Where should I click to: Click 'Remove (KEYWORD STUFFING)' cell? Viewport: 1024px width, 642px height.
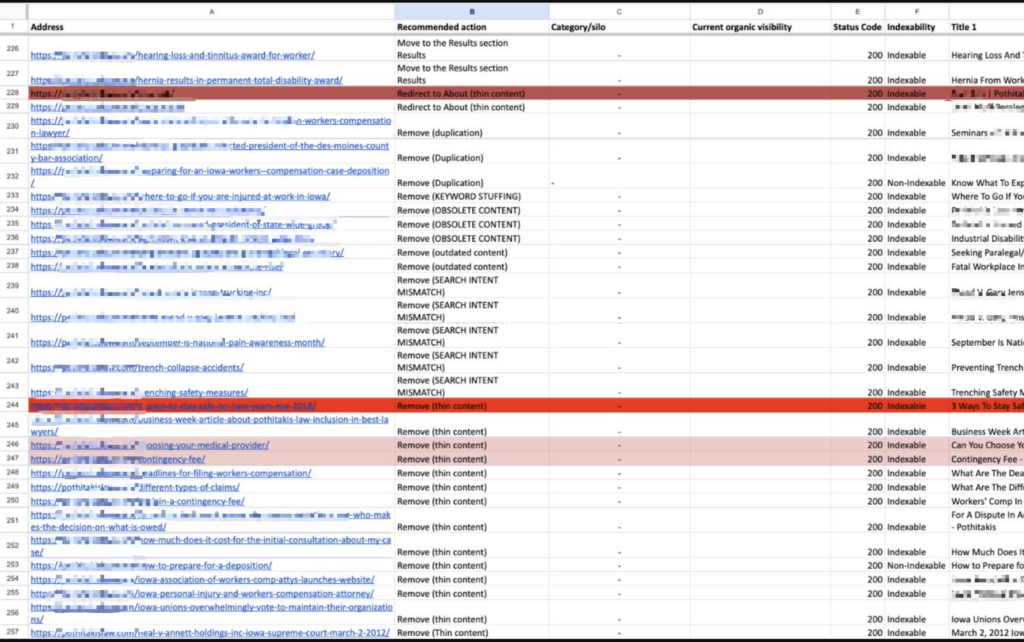click(459, 197)
